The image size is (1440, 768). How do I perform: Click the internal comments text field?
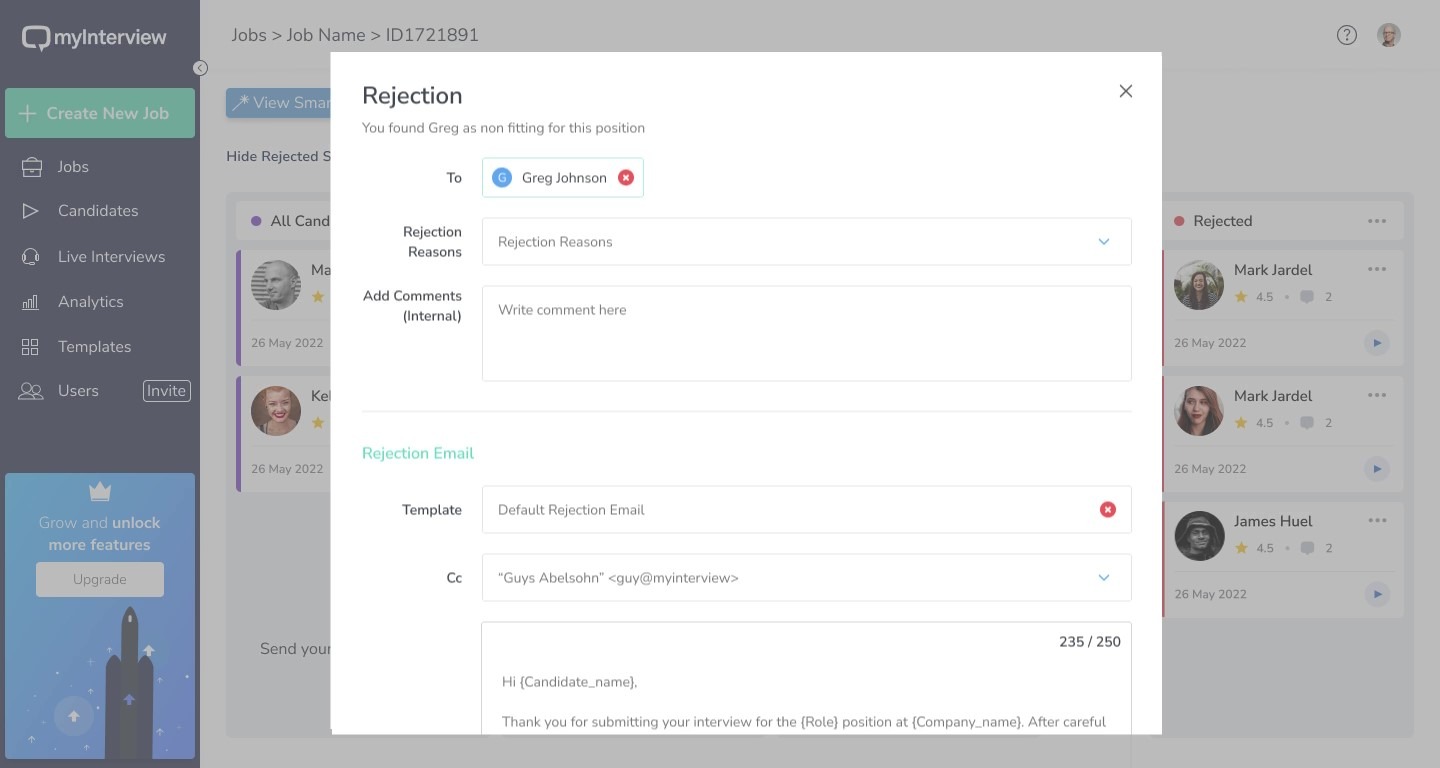point(806,333)
